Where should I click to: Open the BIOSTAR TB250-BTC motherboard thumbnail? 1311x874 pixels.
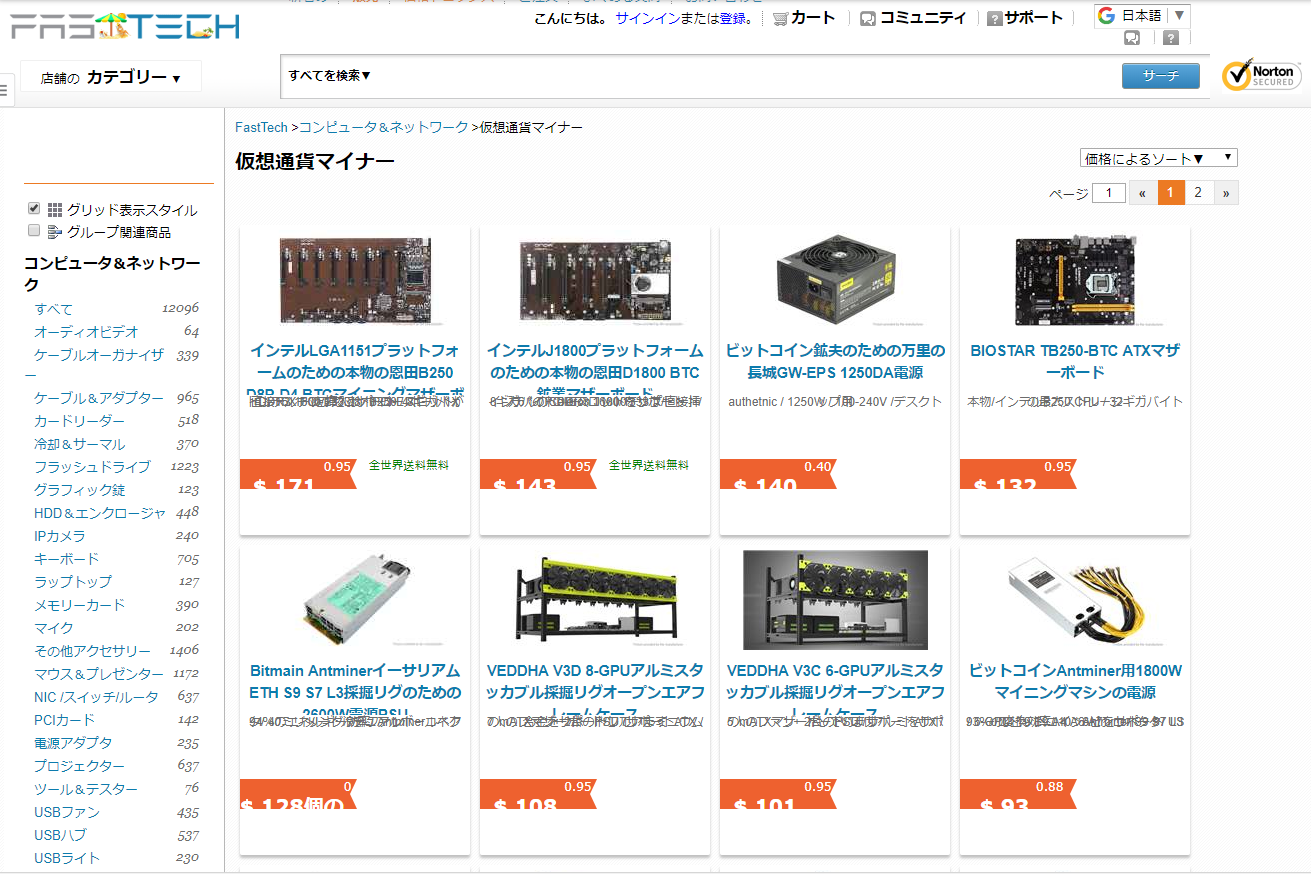click(1074, 280)
